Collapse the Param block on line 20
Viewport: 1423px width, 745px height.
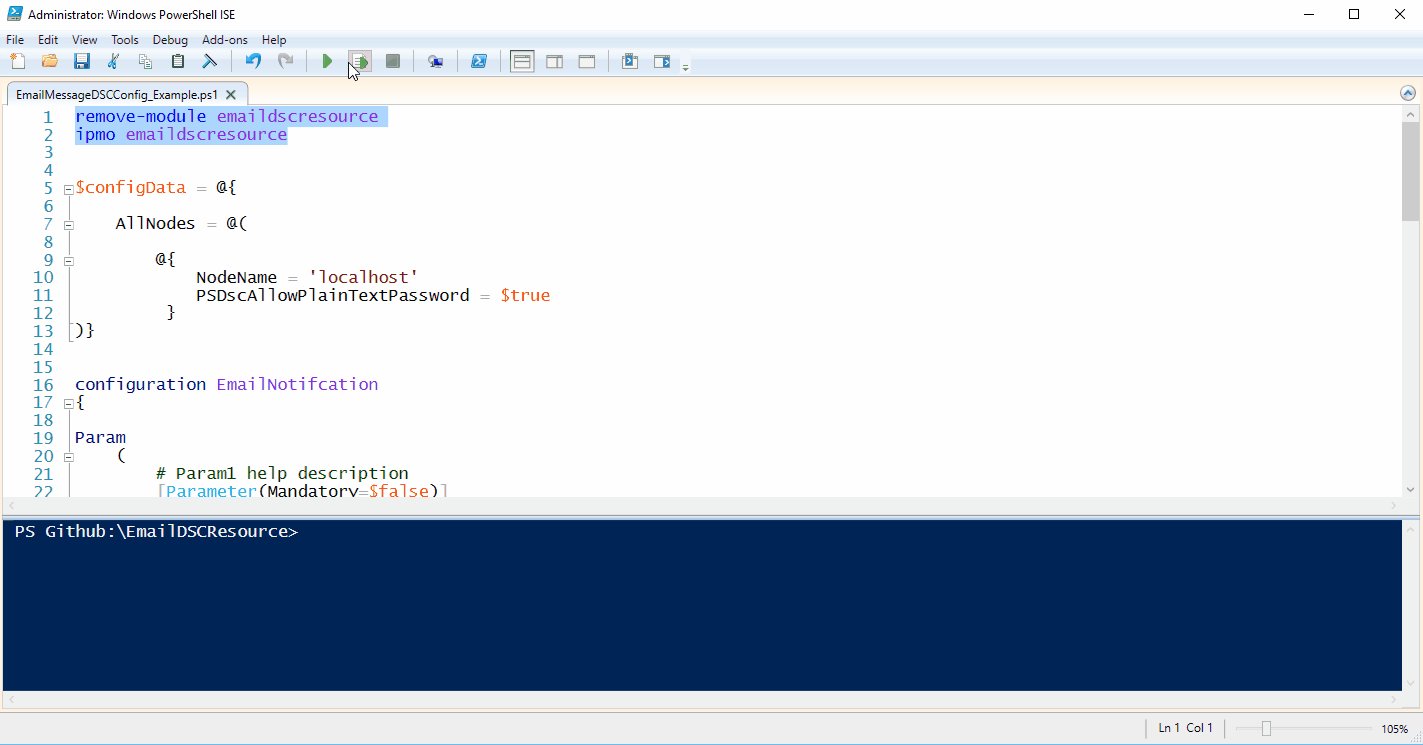pos(68,457)
